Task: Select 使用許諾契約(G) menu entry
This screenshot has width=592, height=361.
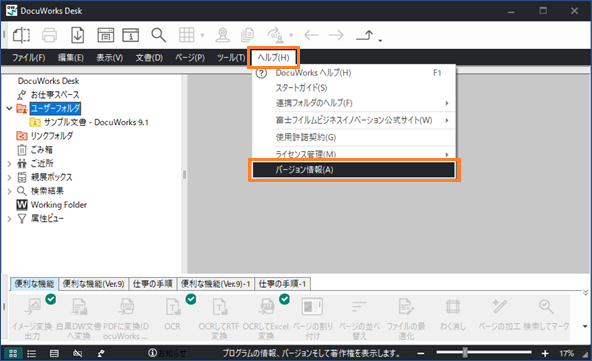Action: tap(354, 137)
